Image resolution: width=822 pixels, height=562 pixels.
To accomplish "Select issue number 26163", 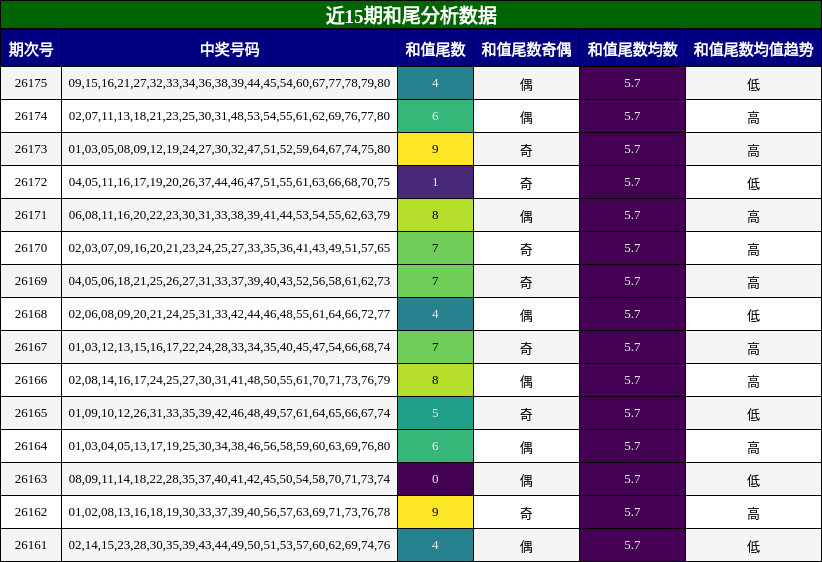I will tap(31, 480).
